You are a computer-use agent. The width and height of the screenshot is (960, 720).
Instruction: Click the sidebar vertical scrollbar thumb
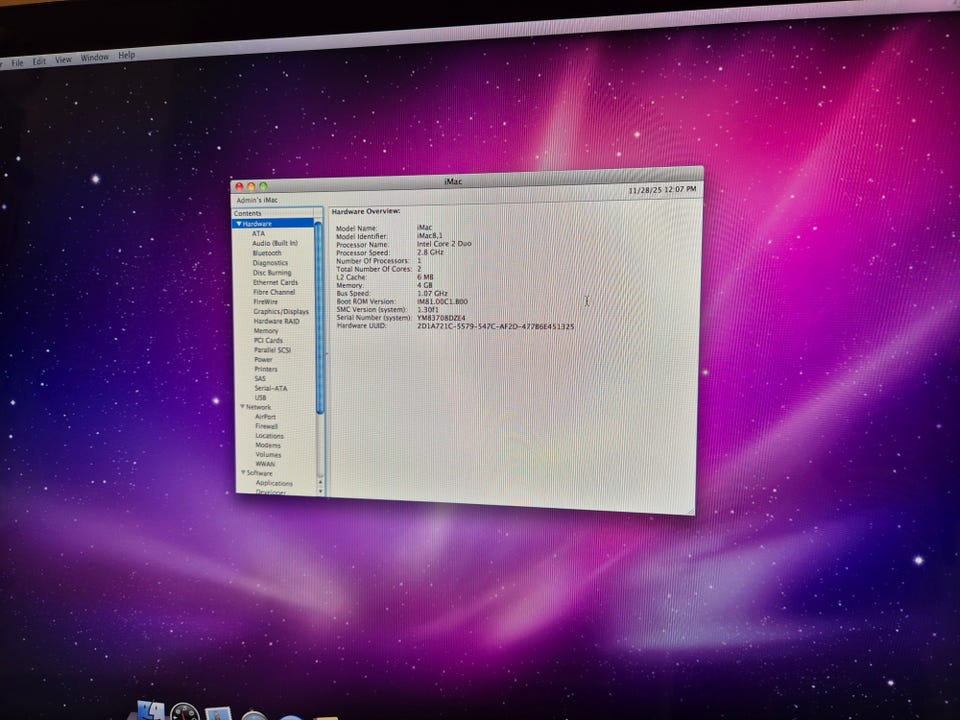point(318,318)
